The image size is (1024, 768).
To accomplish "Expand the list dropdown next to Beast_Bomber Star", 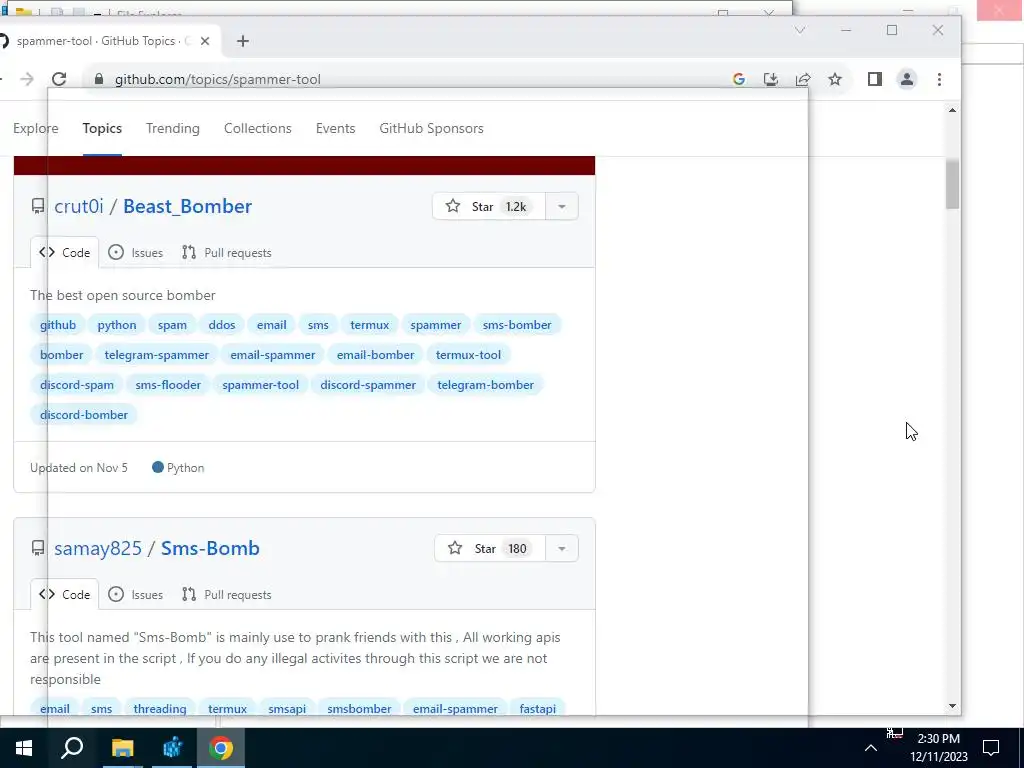I will (562, 206).
